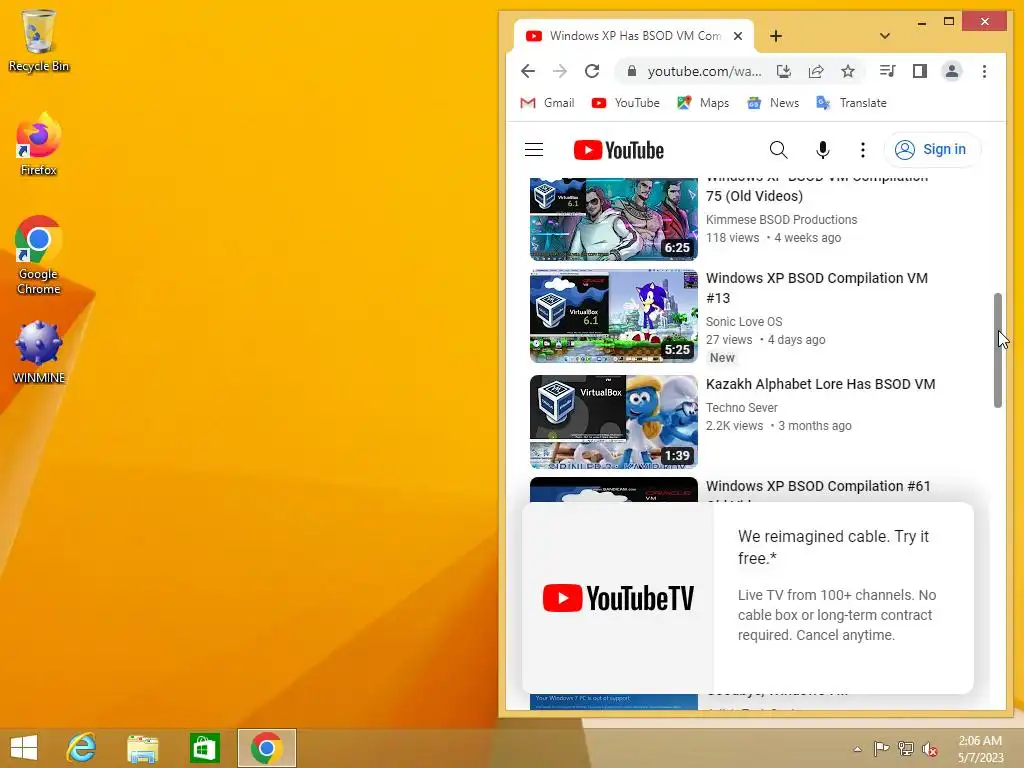Open Chrome media controls icon

pos(888,71)
